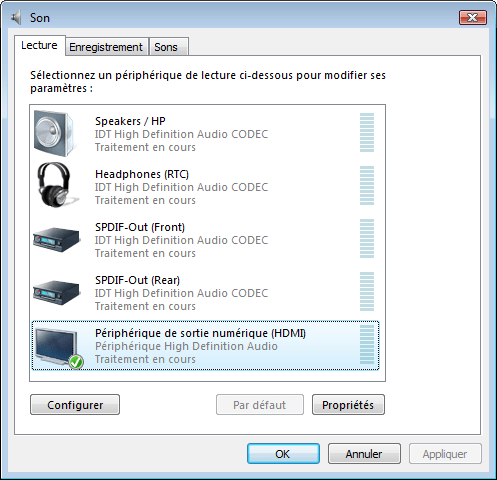Click Annuler to cancel changes

[364, 454]
